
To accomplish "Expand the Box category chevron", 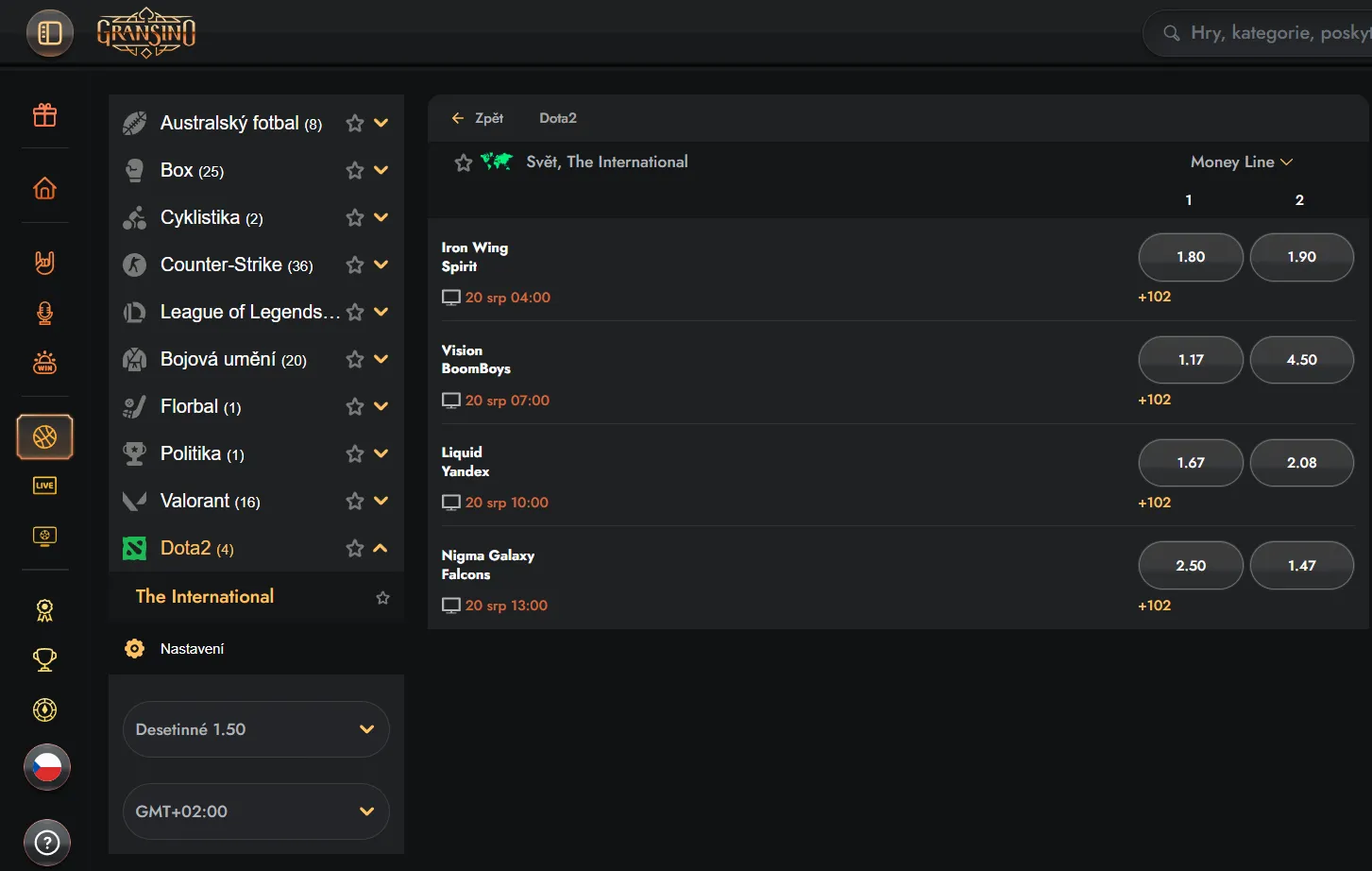I will tap(381, 170).
